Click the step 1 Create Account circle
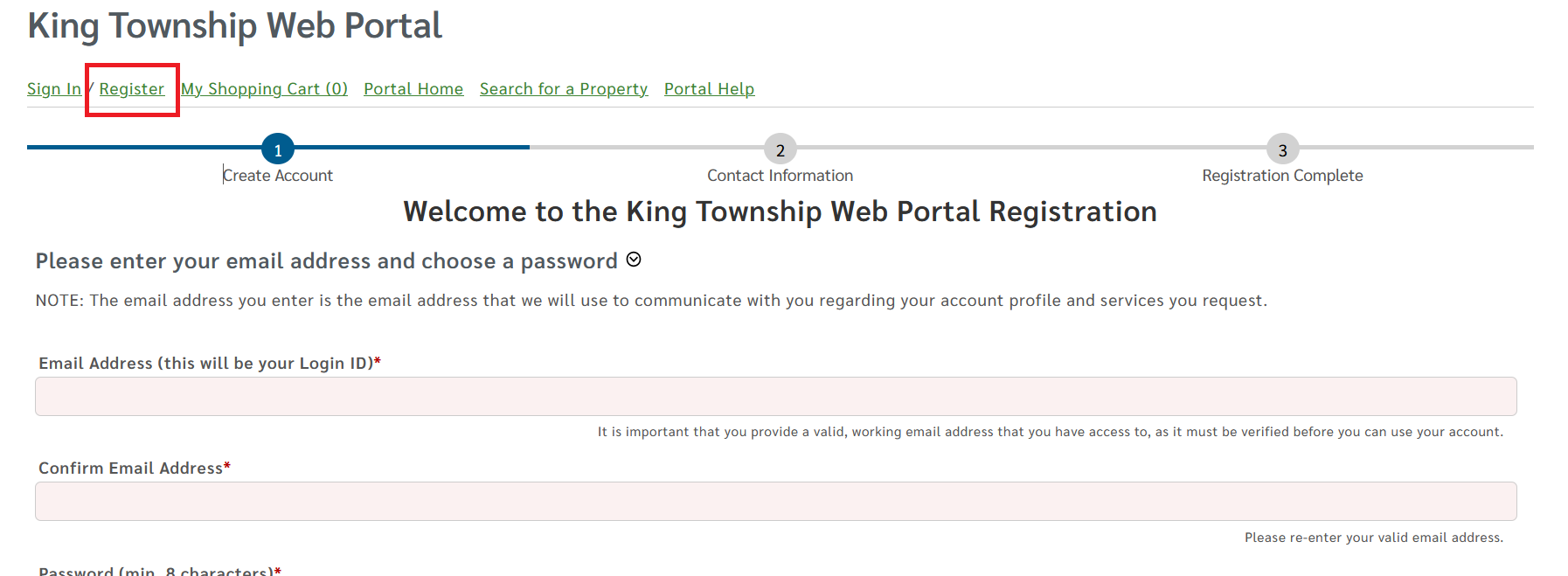Viewport: 1568px width, 576px height. pos(277,148)
